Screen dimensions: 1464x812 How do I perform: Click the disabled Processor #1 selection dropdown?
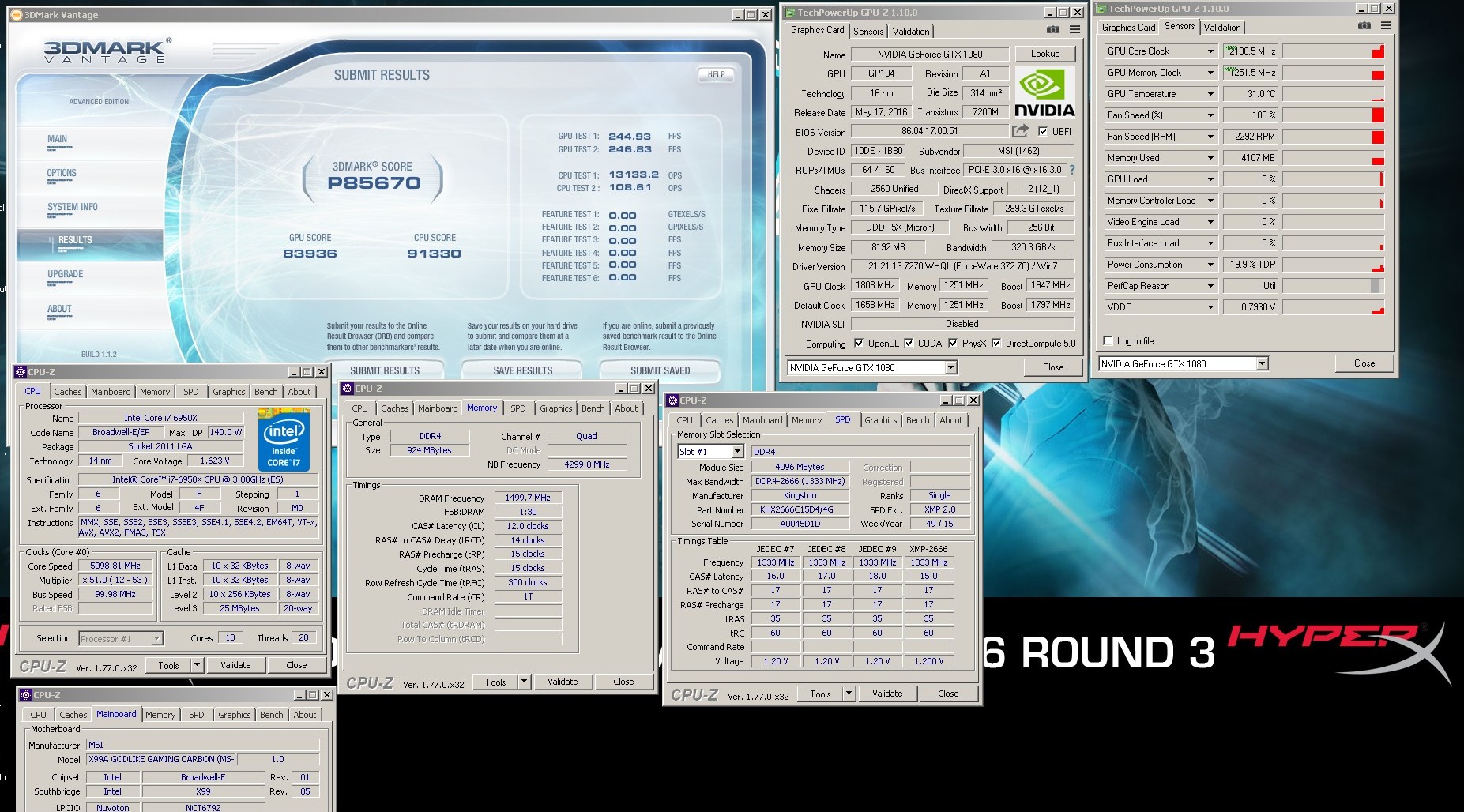tap(120, 638)
